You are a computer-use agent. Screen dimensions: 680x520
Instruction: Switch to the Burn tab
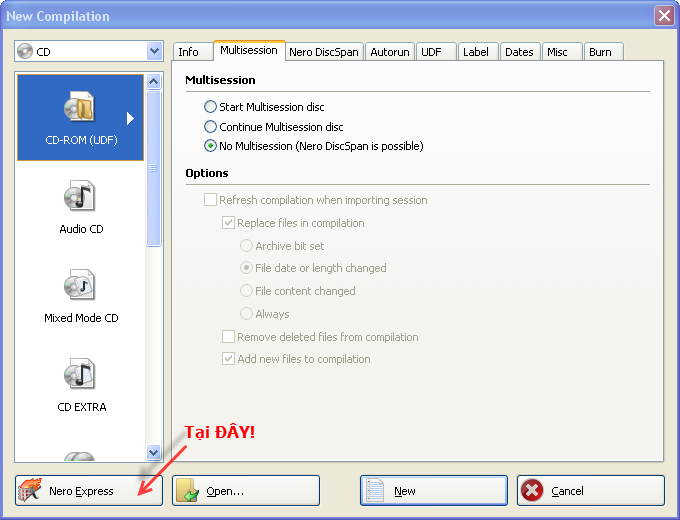(604, 52)
